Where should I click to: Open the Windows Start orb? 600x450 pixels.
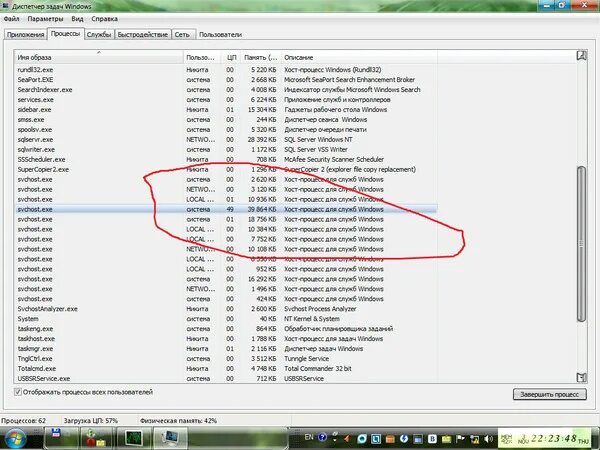tap(14, 439)
